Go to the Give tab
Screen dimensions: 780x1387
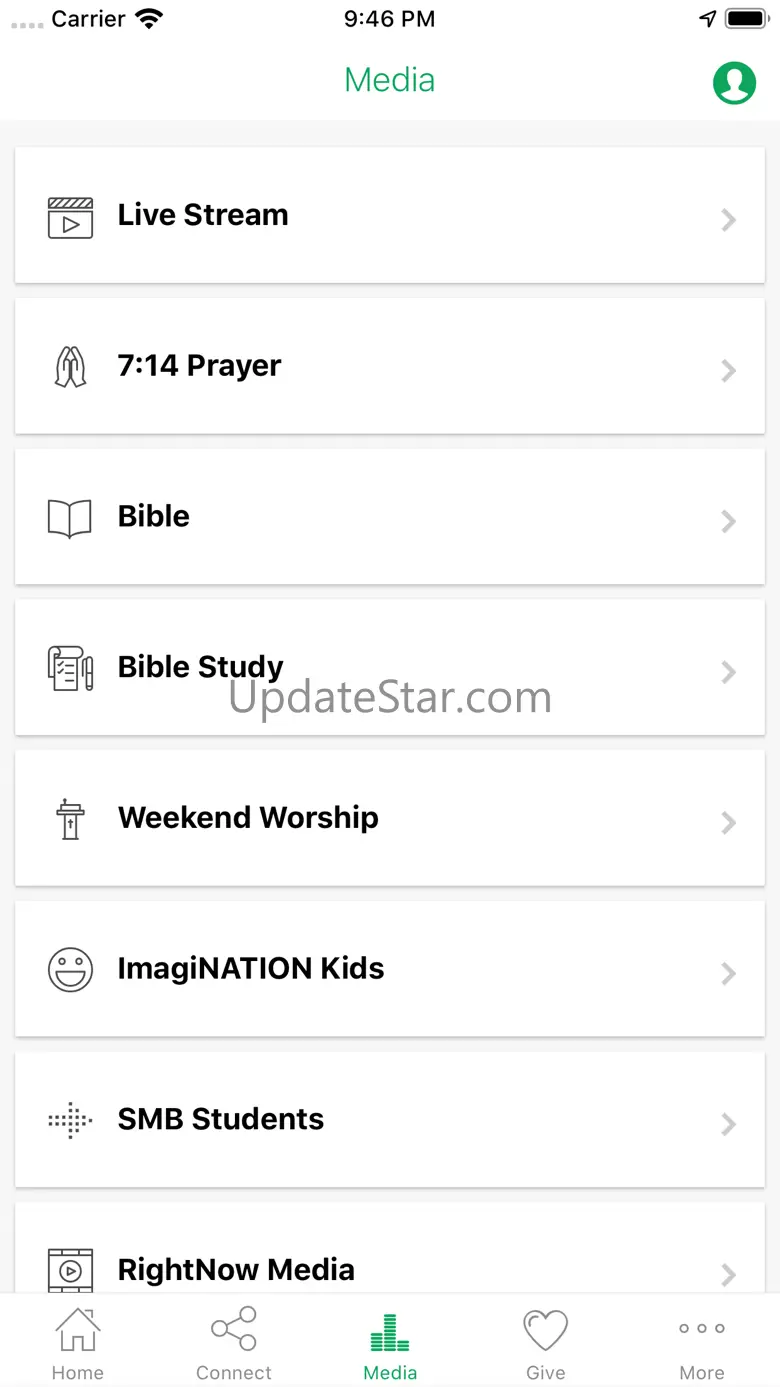[x=546, y=1344]
